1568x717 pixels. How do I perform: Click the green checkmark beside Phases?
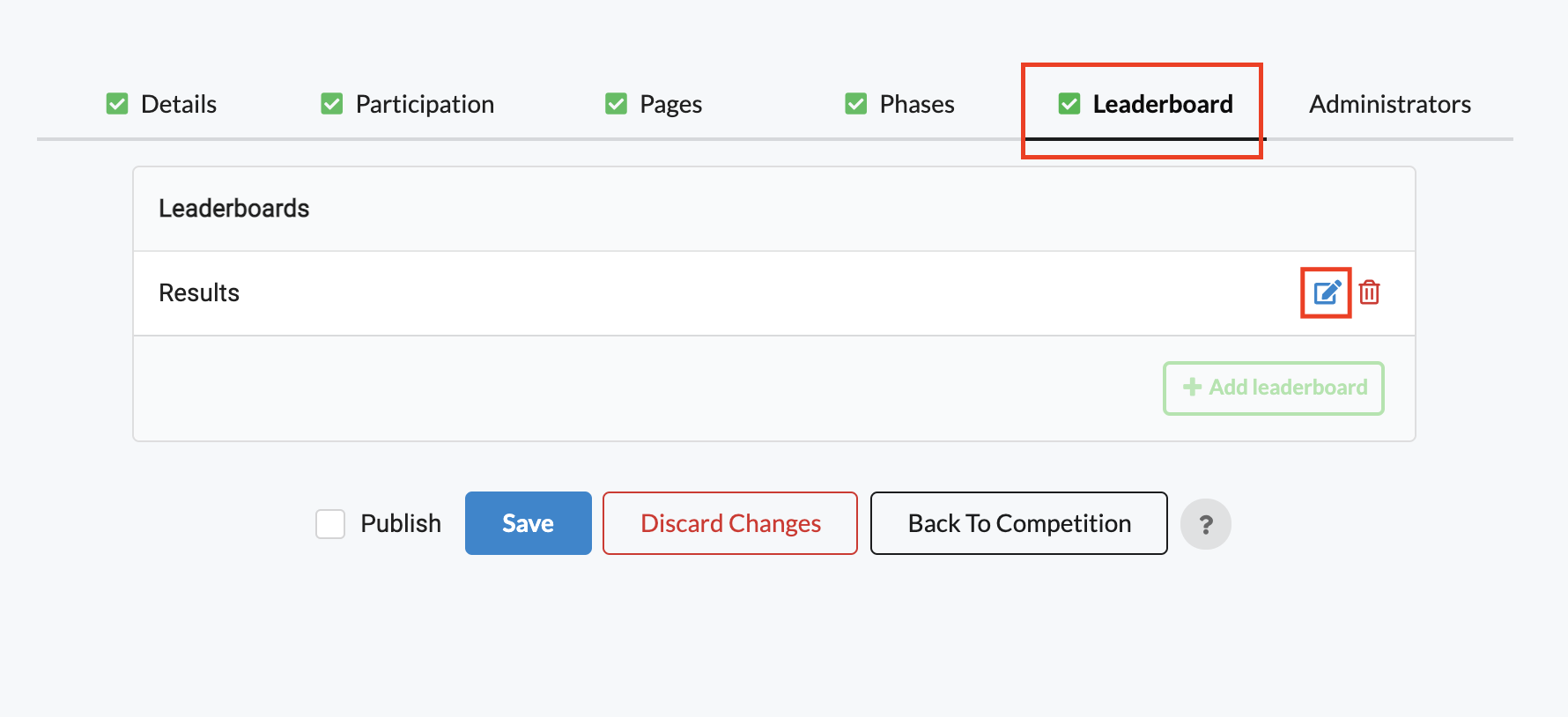pyautogui.click(x=855, y=103)
